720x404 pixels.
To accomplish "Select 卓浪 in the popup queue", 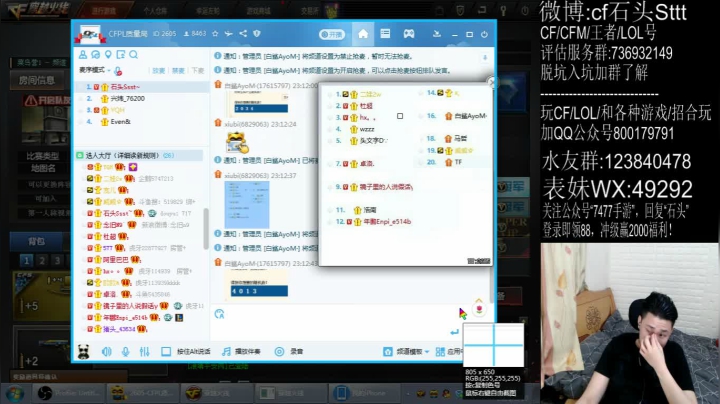I will tap(367, 163).
